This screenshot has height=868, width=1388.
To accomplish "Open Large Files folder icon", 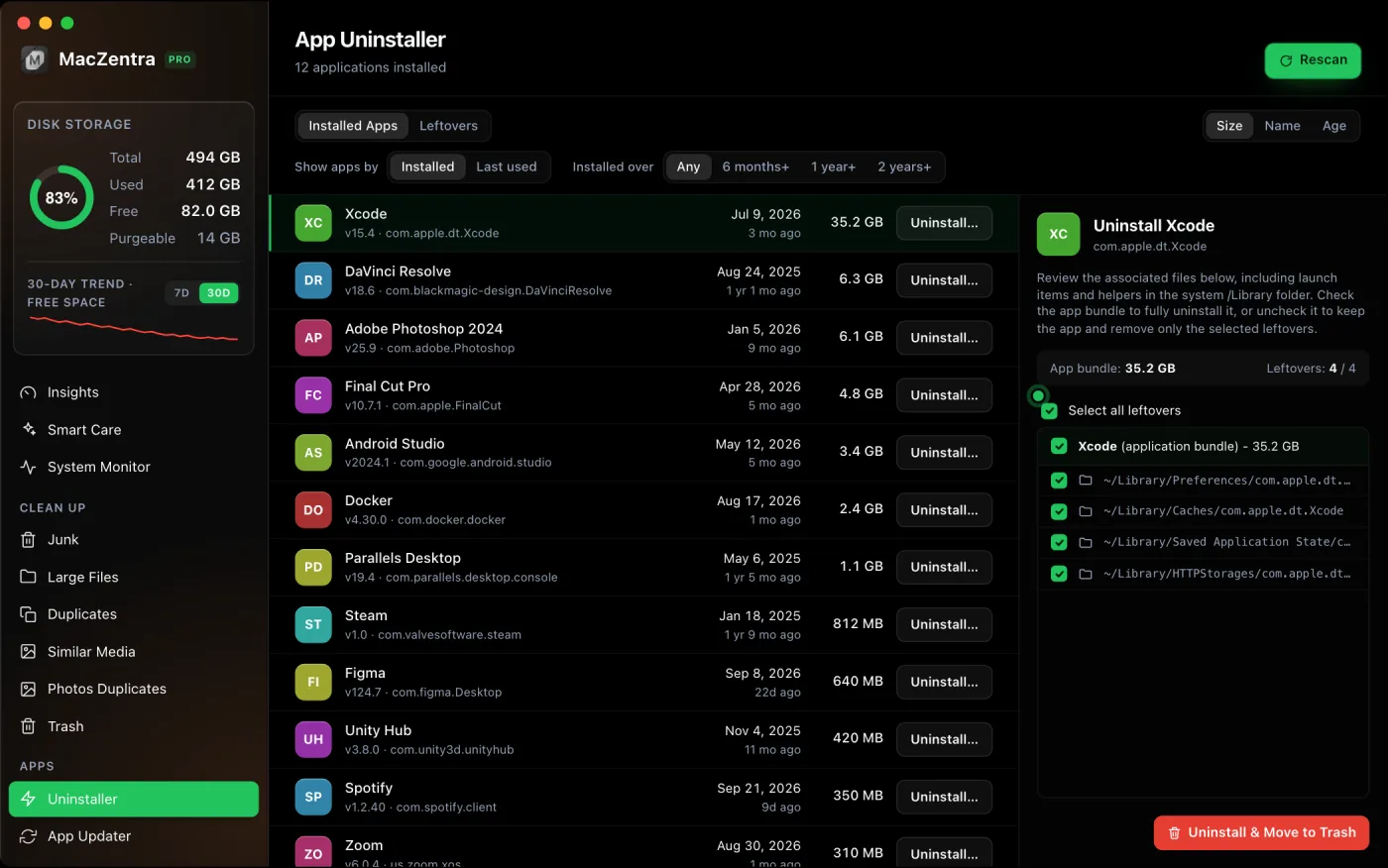I will tap(28, 578).
